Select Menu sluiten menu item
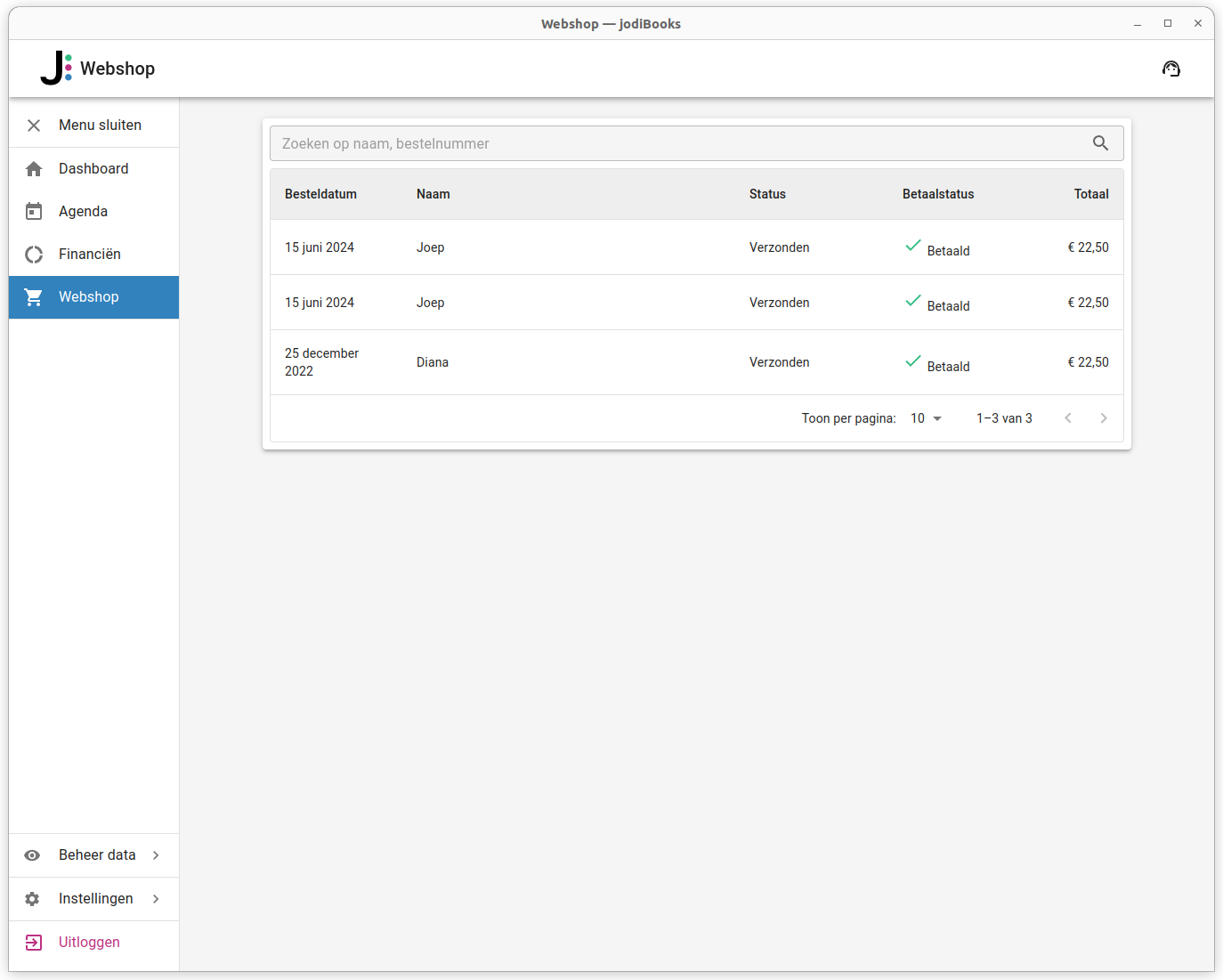The width and height of the screenshot is (1223, 980). [x=94, y=126]
